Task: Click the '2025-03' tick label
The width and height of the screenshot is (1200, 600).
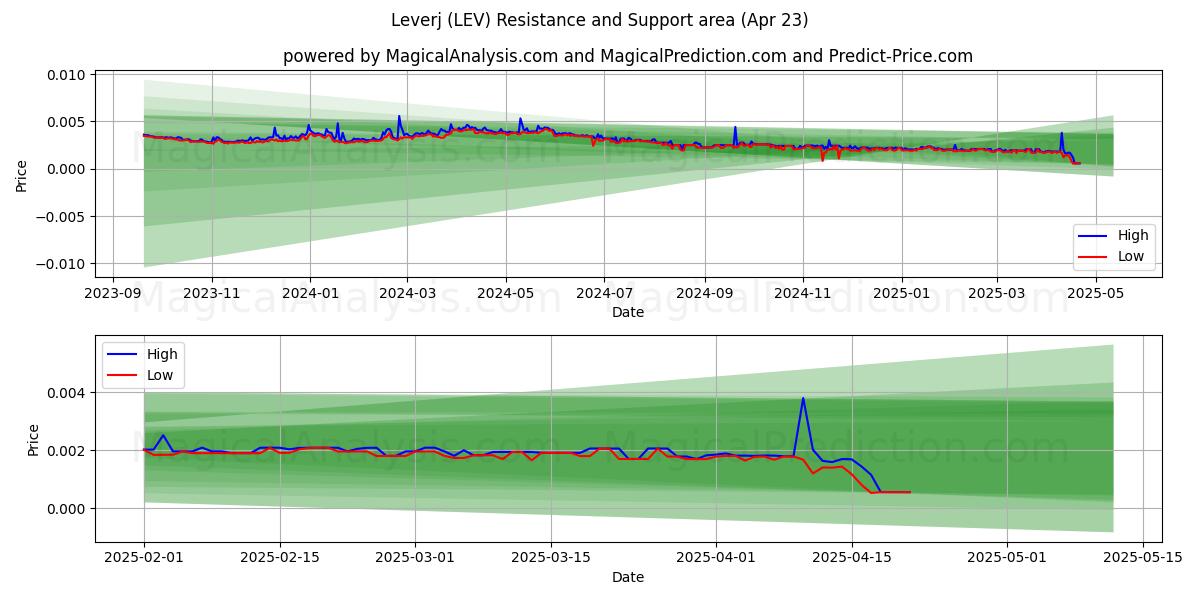Action: tap(997, 292)
